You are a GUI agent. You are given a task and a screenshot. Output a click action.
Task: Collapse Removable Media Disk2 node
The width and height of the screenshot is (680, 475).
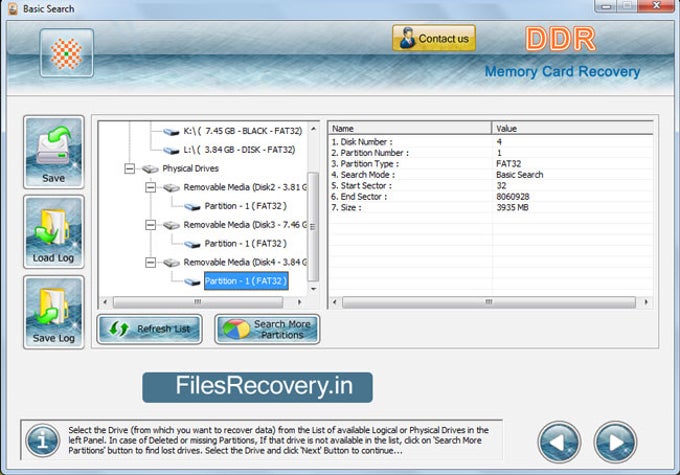150,187
